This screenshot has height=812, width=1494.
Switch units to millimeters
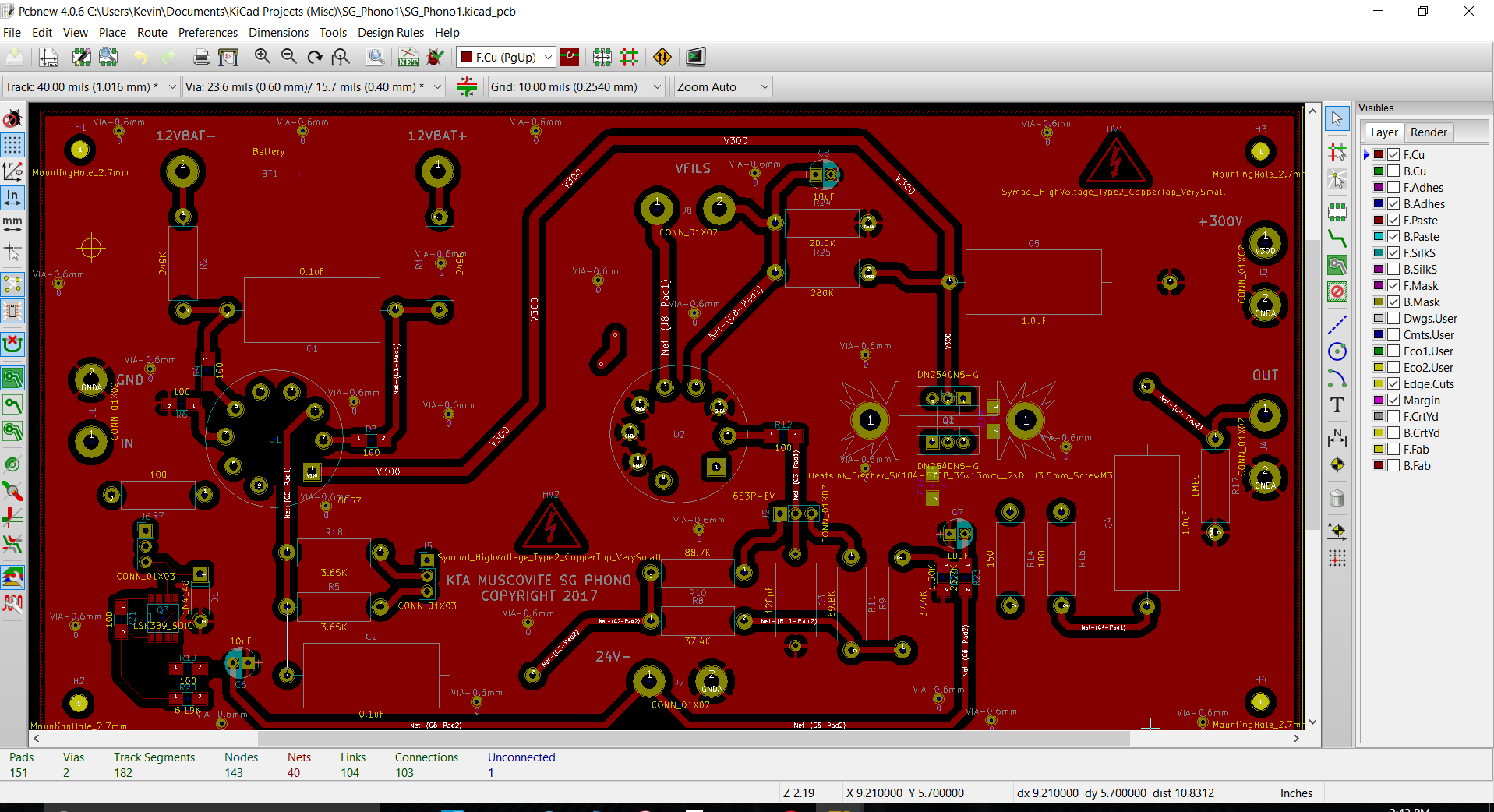tap(12, 224)
